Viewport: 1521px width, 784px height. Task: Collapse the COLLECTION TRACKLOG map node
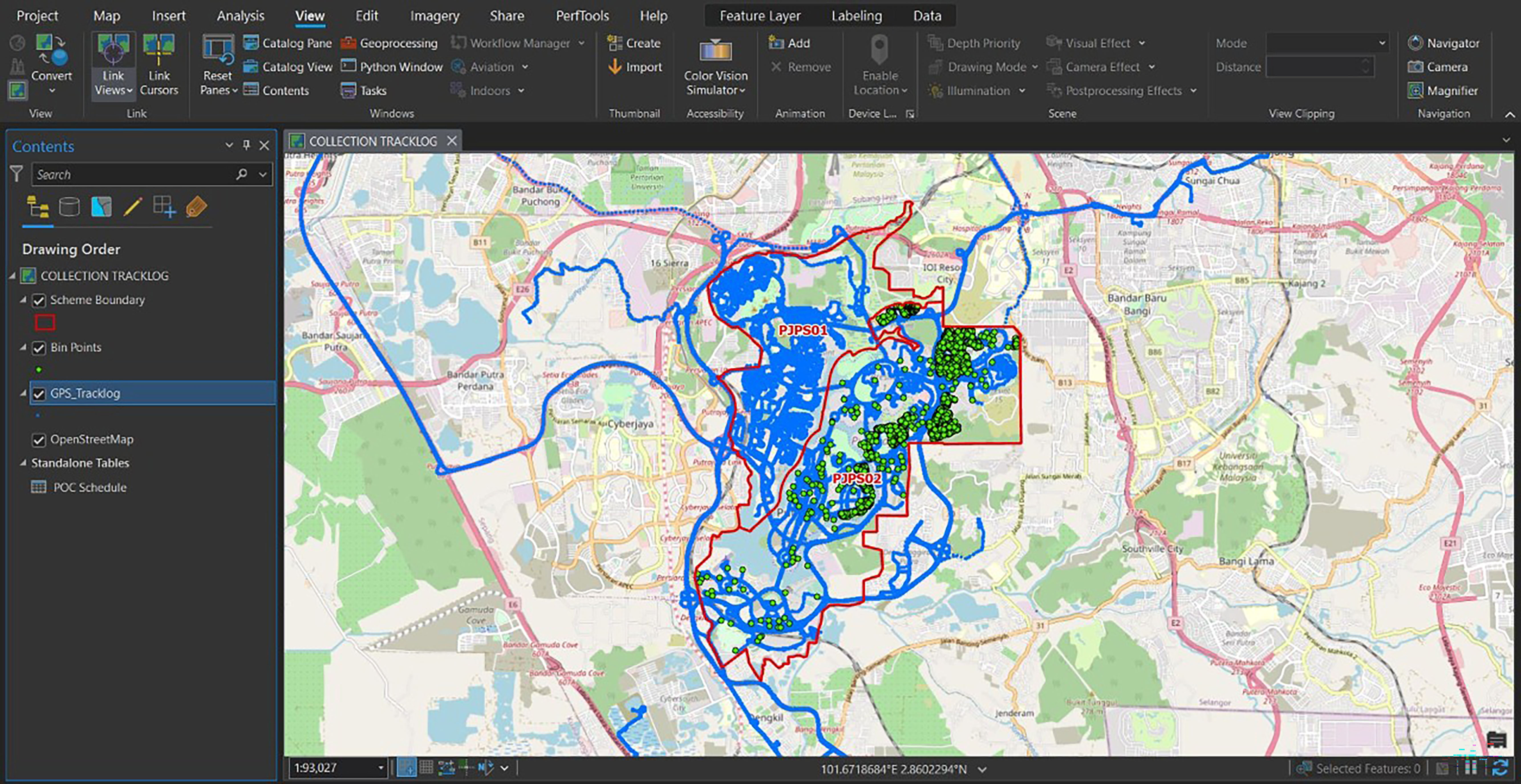point(12,276)
